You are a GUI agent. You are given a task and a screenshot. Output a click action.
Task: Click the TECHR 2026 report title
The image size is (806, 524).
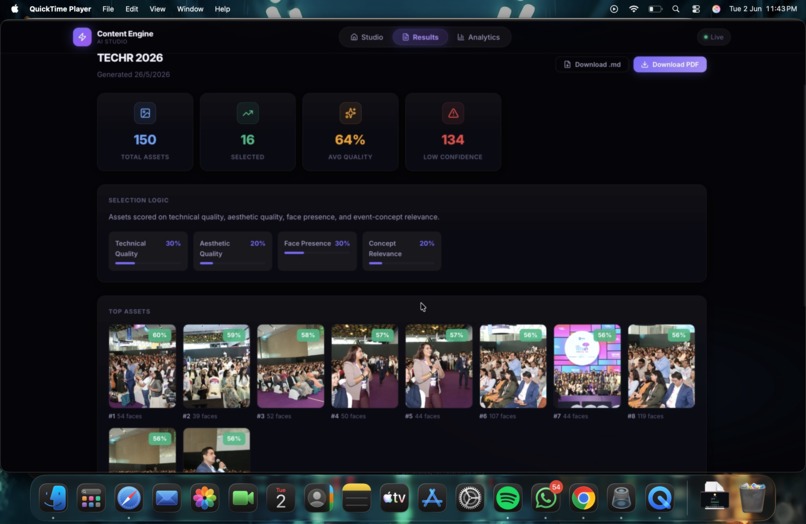pos(130,58)
